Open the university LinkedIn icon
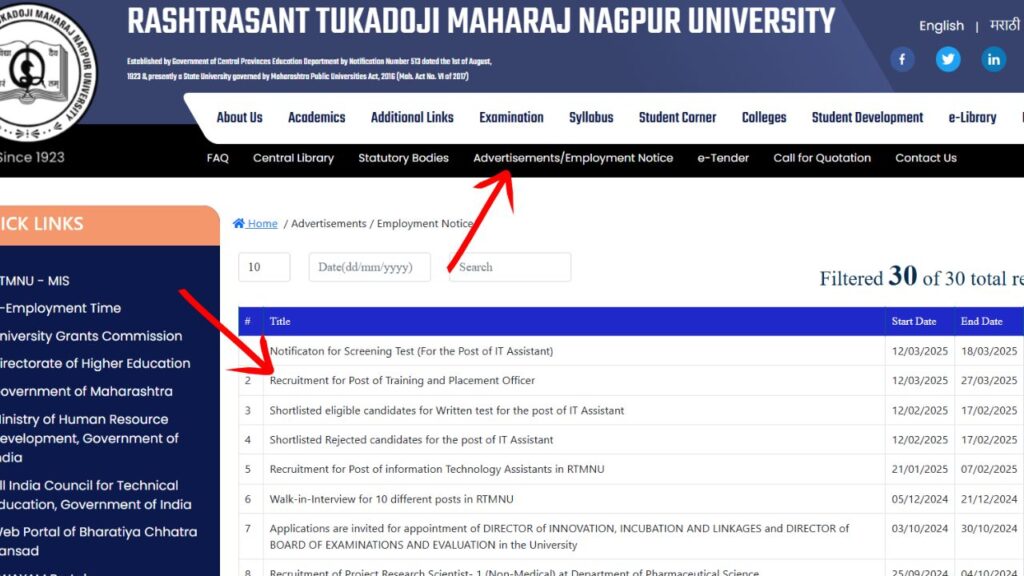1024x576 pixels. click(x=993, y=59)
